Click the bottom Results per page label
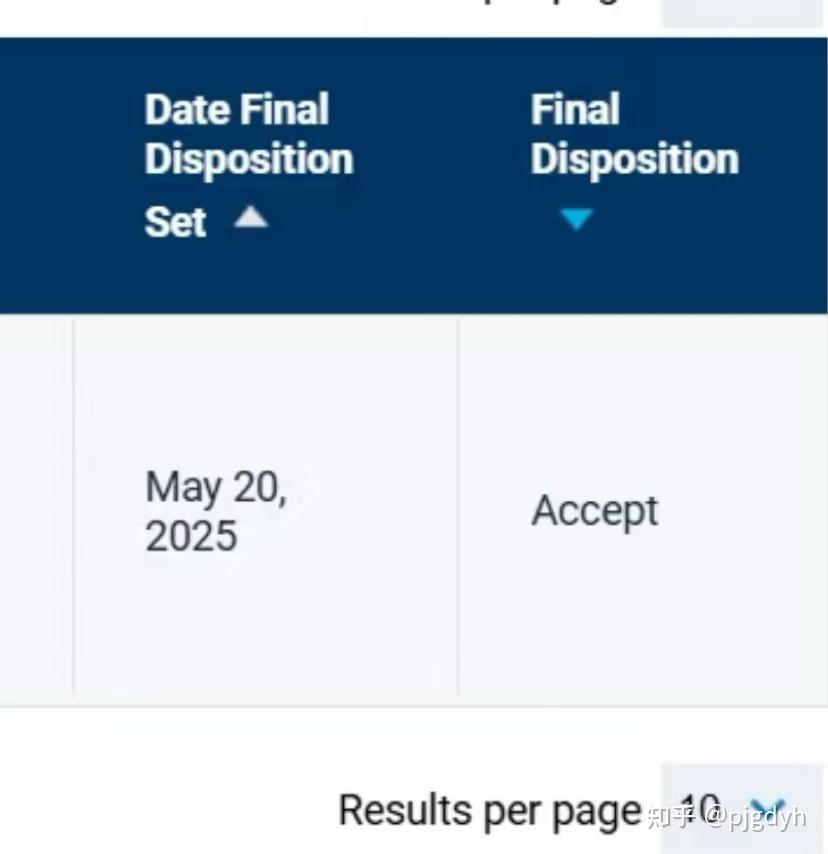 coord(489,809)
